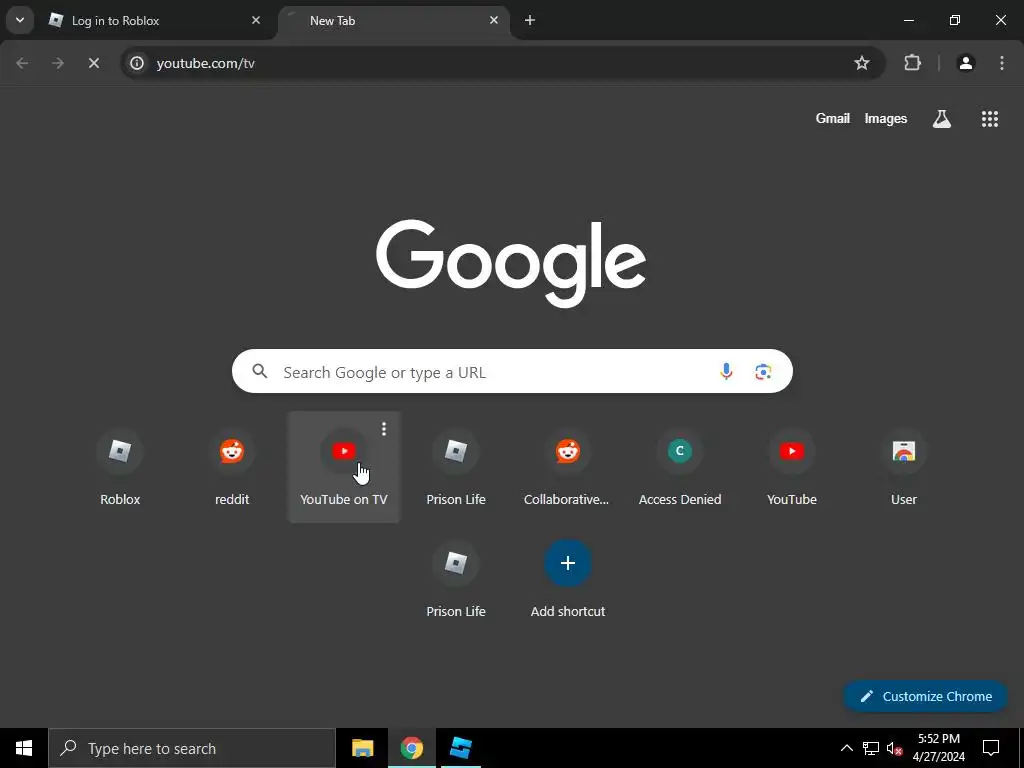Click the Google logo
Screen dimensions: 1024x768
coord(511,263)
